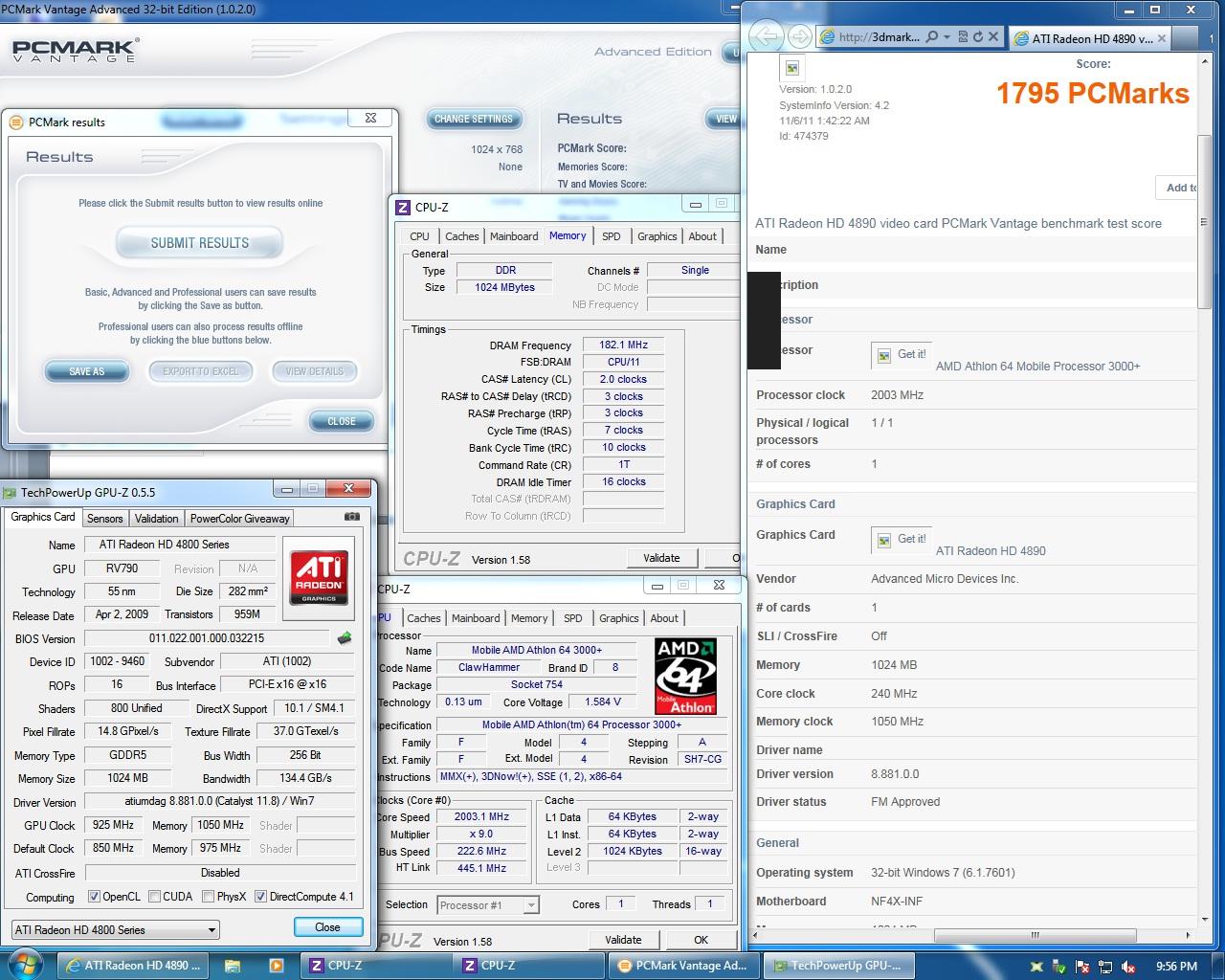Save the BIOS with the chip icon in GPU-Z
The height and width of the screenshot is (980, 1225).
pyautogui.click(x=345, y=637)
